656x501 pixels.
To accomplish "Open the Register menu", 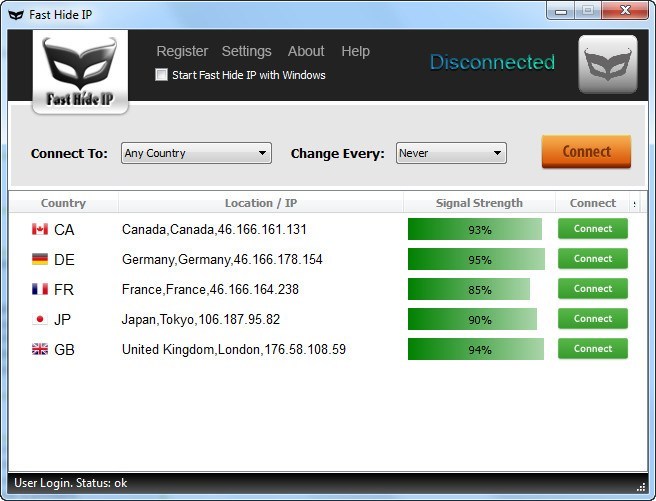I will [x=182, y=51].
